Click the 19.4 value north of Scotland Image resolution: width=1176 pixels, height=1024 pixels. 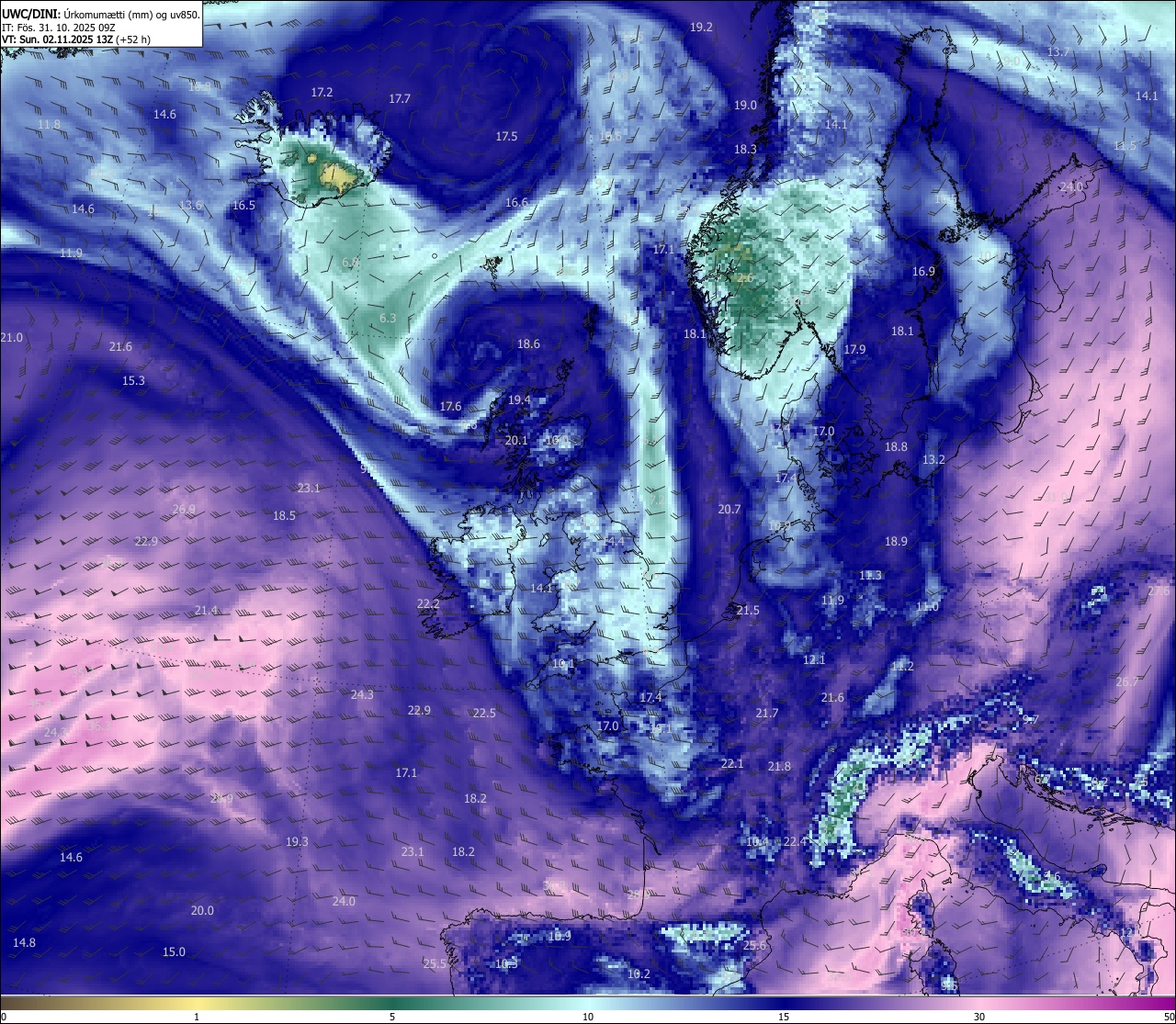point(519,400)
